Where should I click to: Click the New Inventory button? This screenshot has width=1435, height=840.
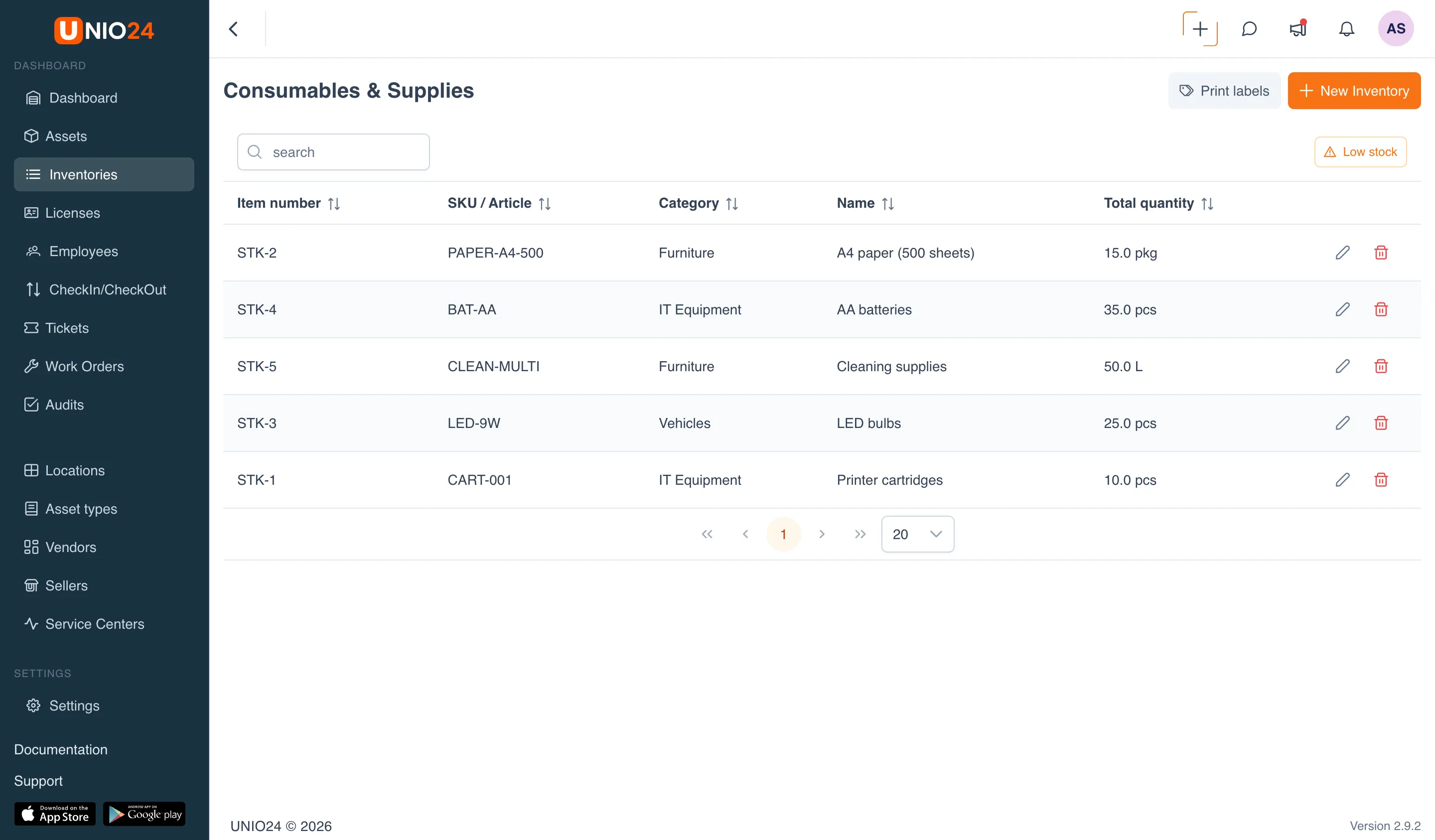coord(1354,91)
